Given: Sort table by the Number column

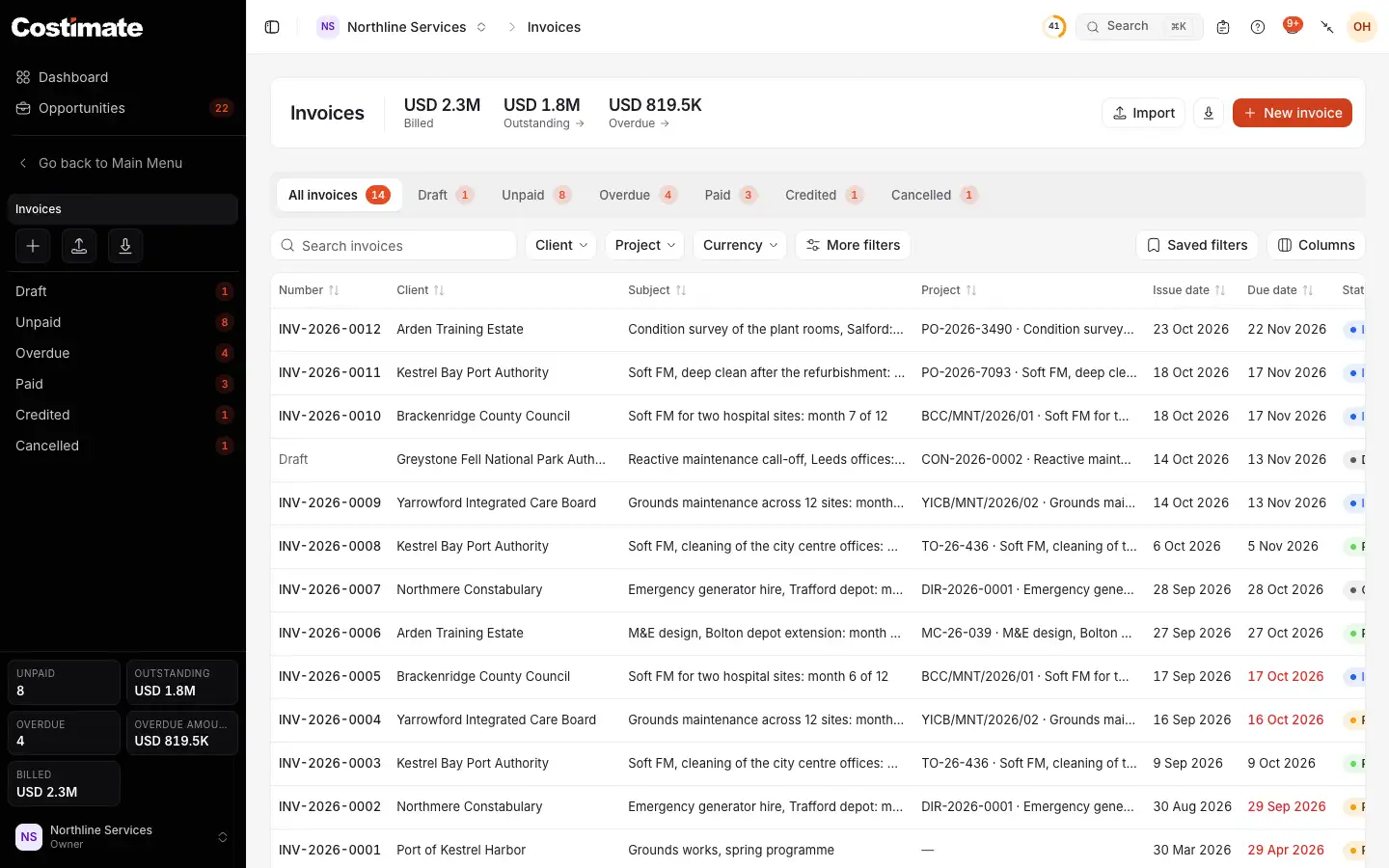Looking at the screenshot, I should click(x=309, y=290).
